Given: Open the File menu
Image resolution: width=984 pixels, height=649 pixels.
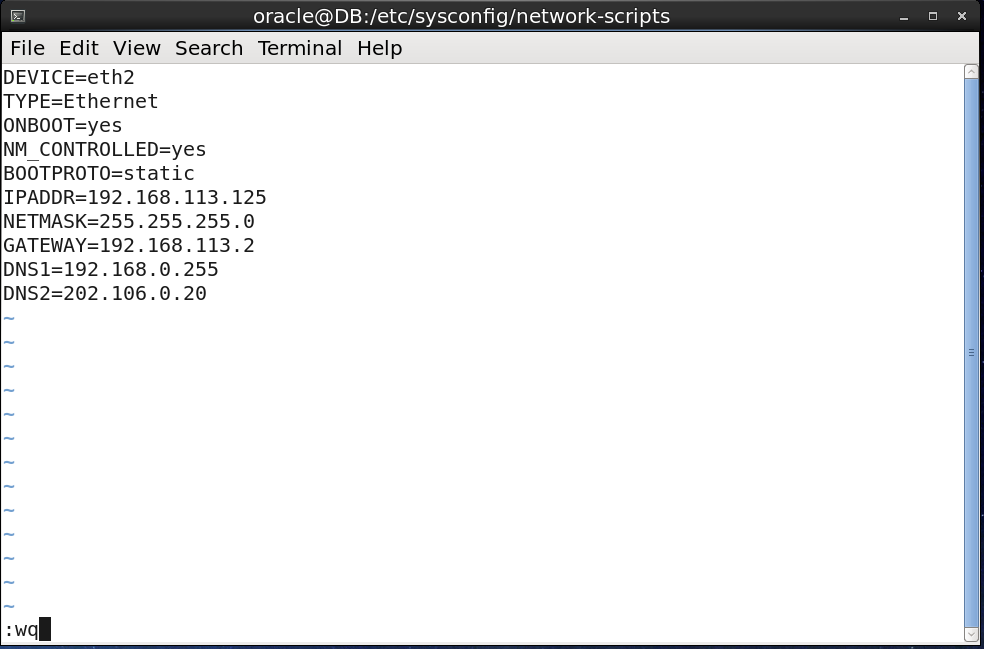Looking at the screenshot, I should pyautogui.click(x=28, y=48).
